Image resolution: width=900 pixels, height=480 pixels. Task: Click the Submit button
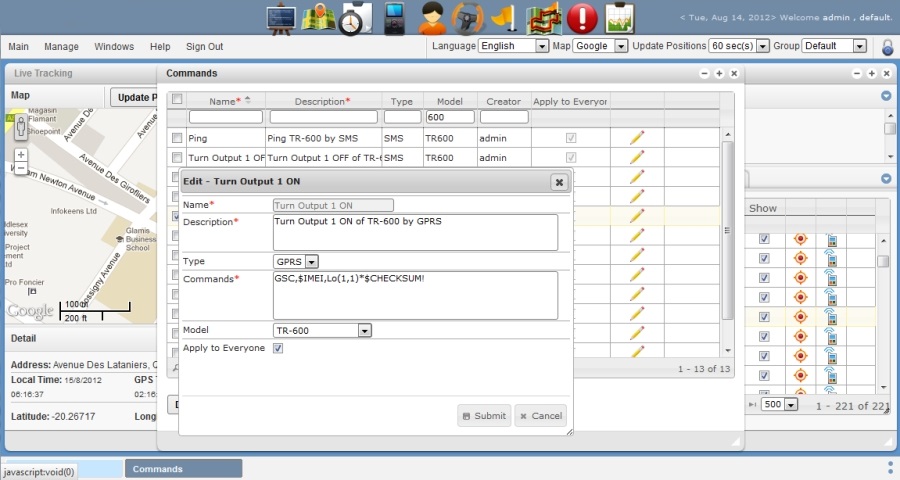(484, 415)
